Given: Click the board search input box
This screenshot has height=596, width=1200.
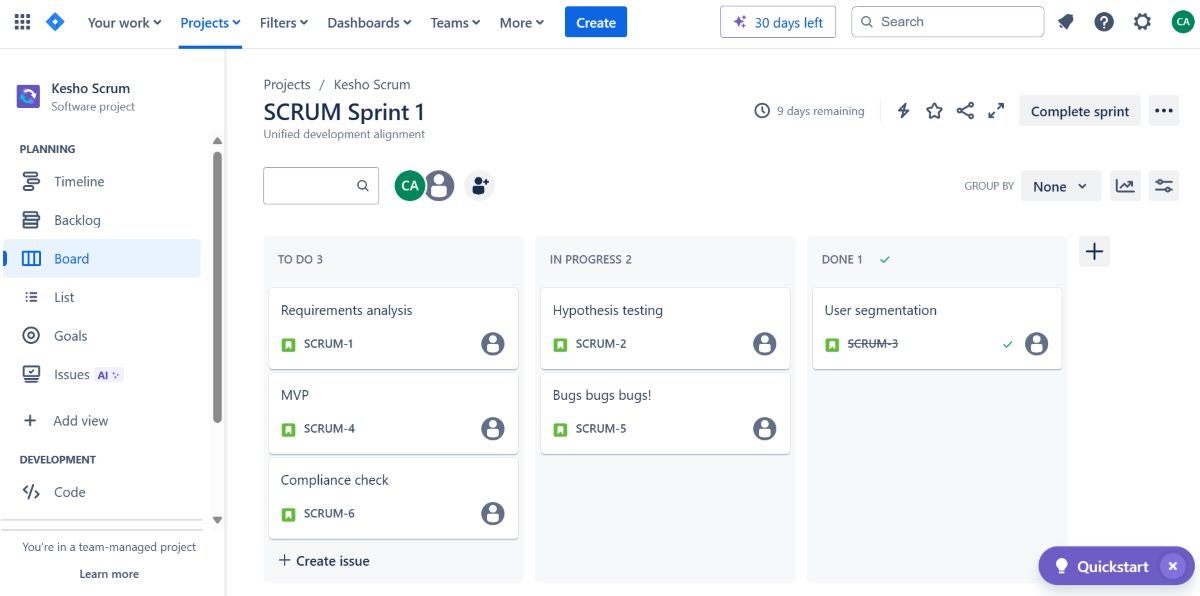Looking at the screenshot, I should click(x=321, y=186).
